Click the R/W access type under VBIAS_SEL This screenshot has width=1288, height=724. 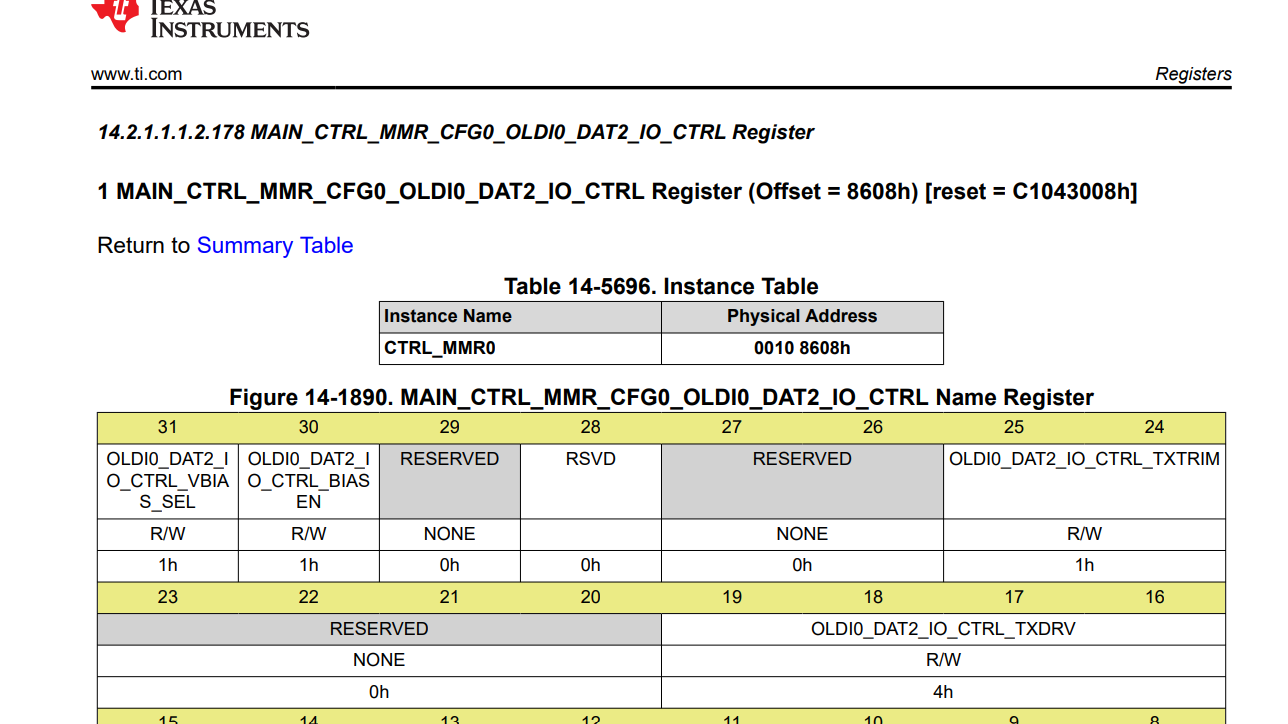point(168,534)
